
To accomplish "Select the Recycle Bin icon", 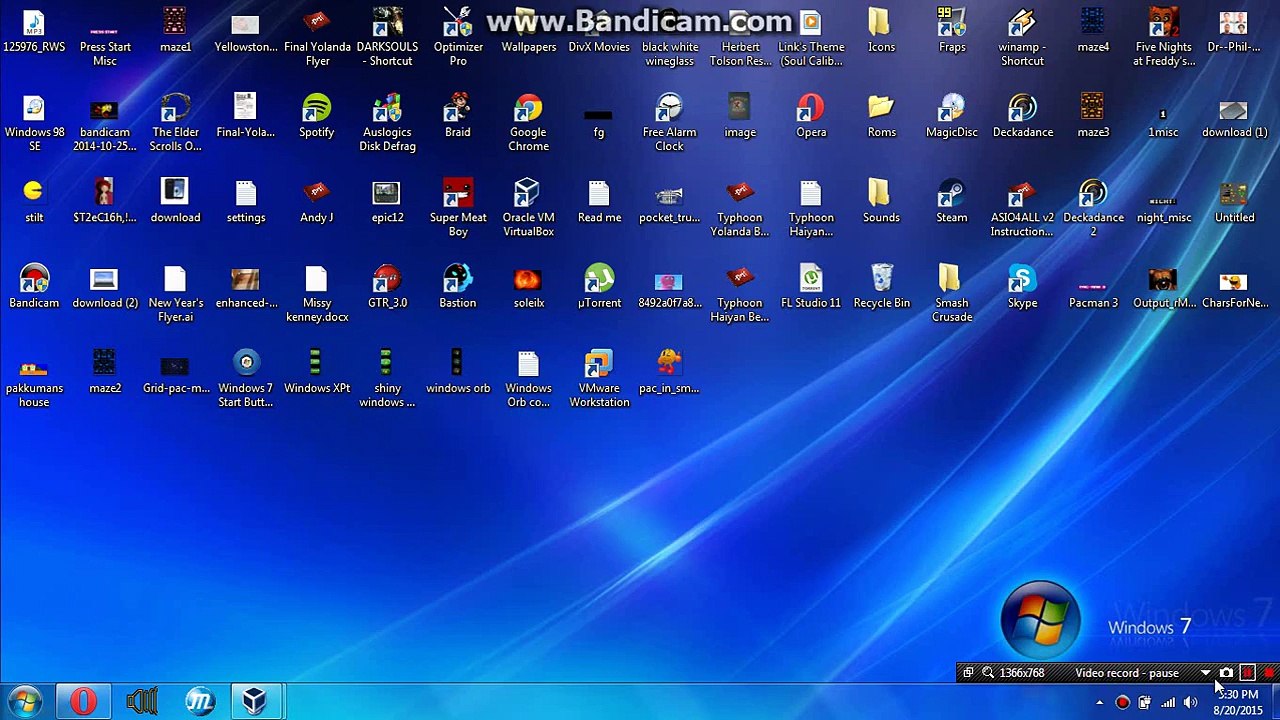I will pyautogui.click(x=881, y=285).
